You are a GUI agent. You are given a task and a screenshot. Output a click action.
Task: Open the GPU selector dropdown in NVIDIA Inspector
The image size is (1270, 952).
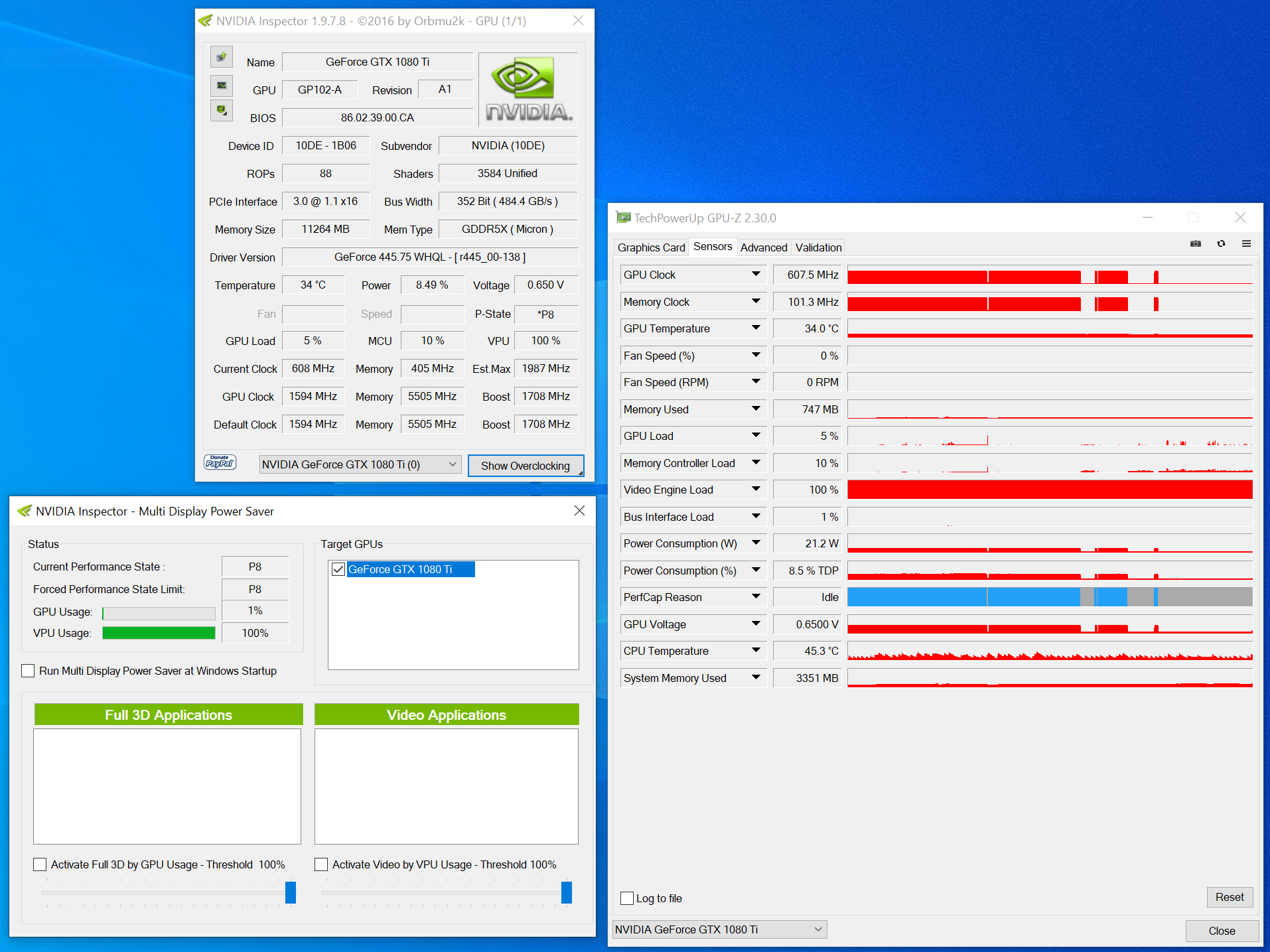pyautogui.click(x=360, y=464)
